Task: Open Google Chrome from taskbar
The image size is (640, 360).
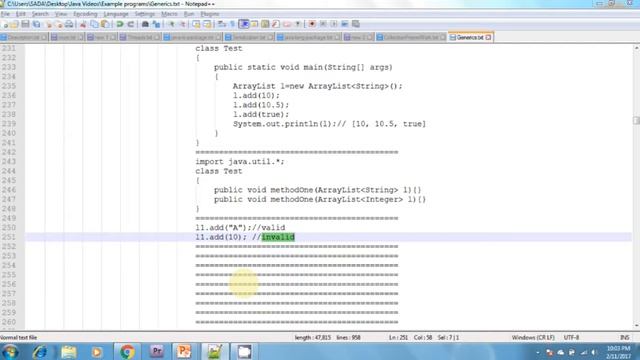Action: (127, 352)
